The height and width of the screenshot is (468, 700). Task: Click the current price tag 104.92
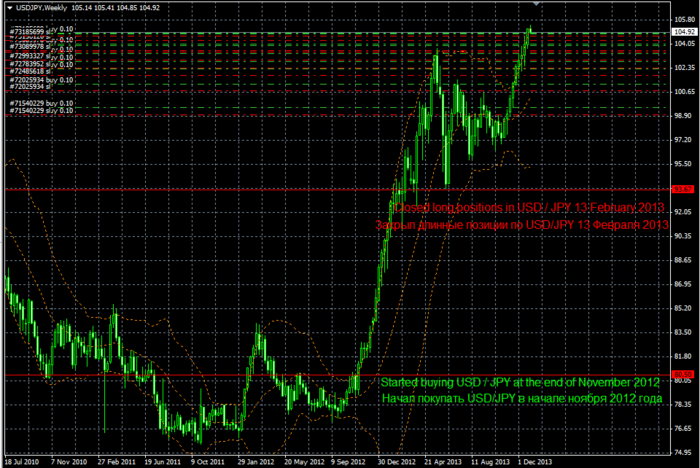coord(684,32)
